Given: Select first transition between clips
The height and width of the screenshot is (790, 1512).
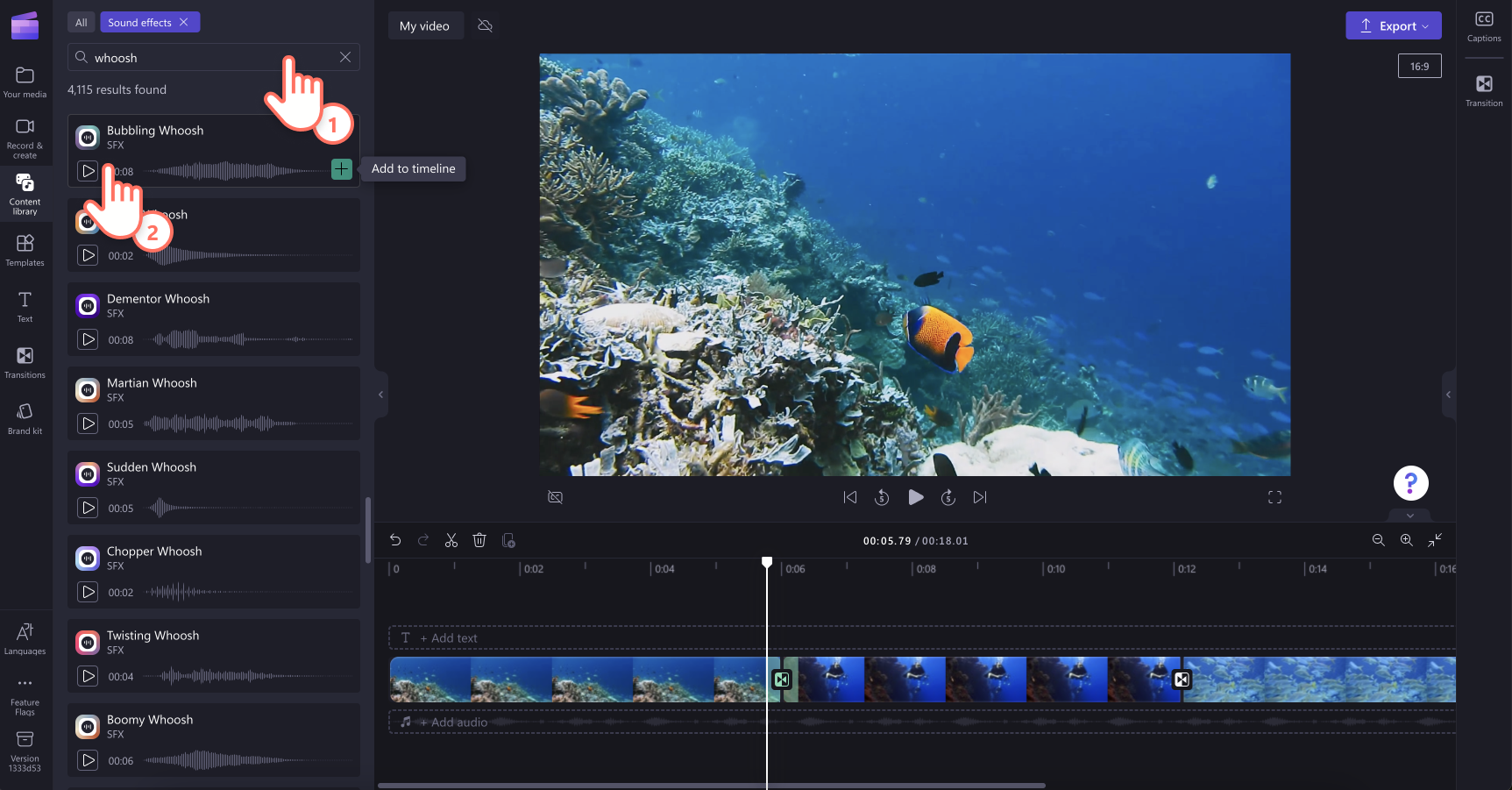Looking at the screenshot, I should point(781,680).
